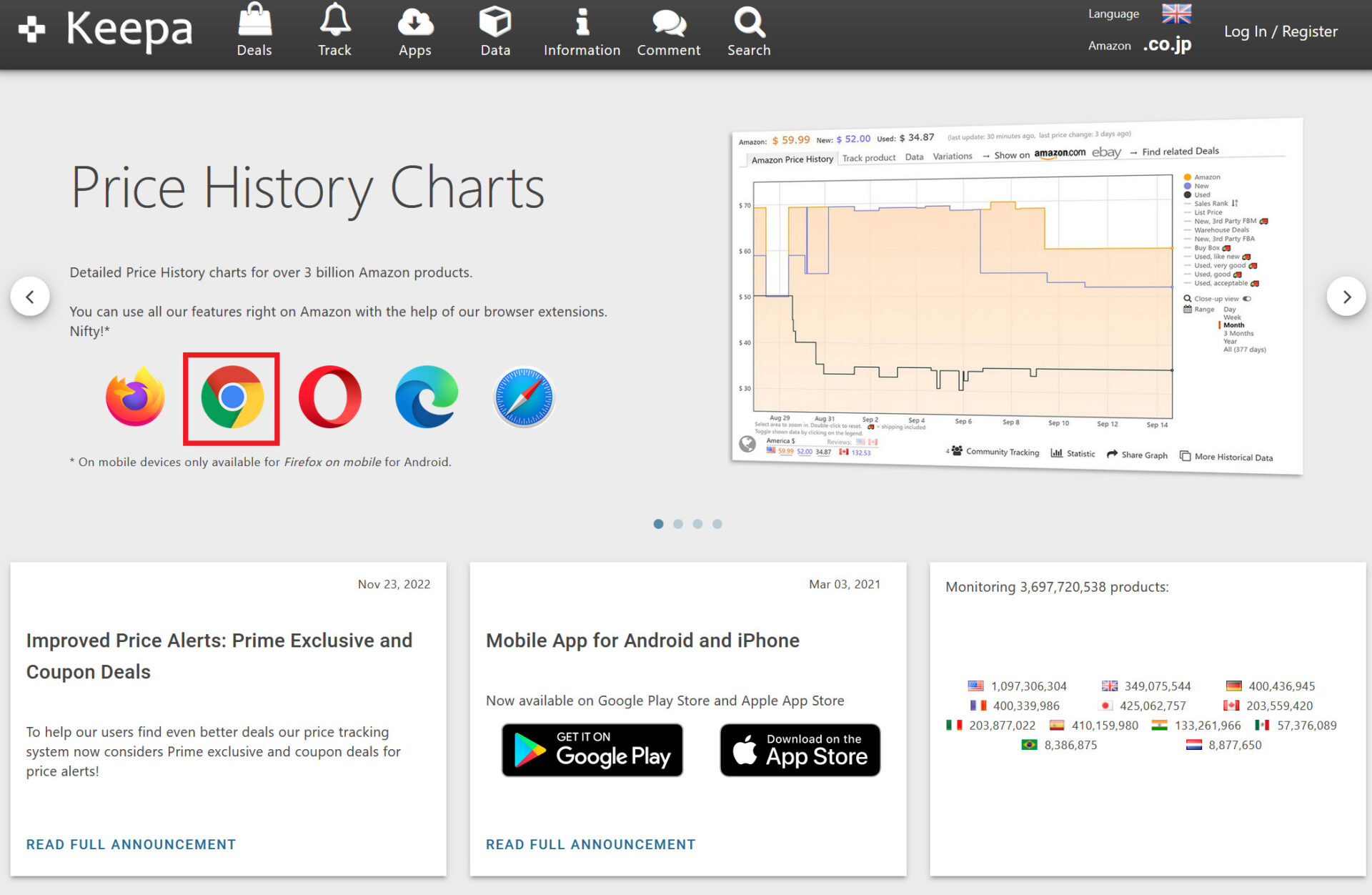The image size is (1372, 895).
Task: Click Italy flag count 203,877,022
Action: click(x=990, y=725)
